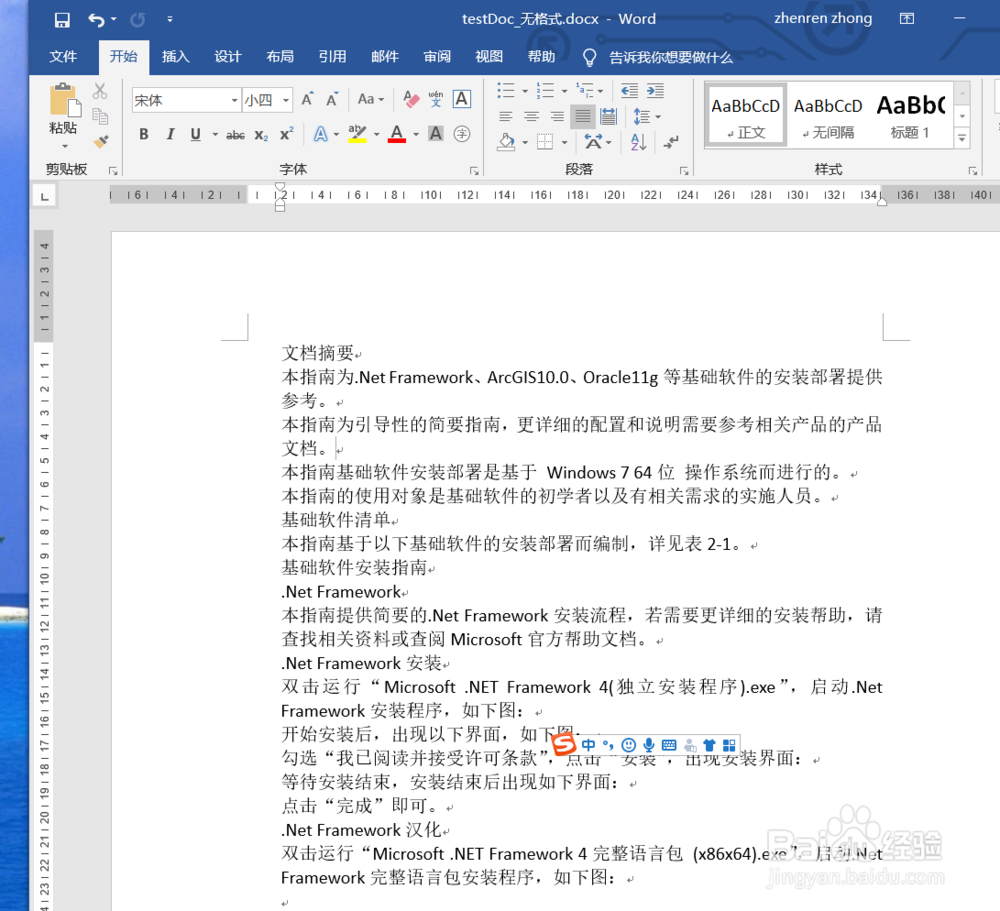1000x911 pixels.
Task: Select the 正文 style
Action: (746, 115)
